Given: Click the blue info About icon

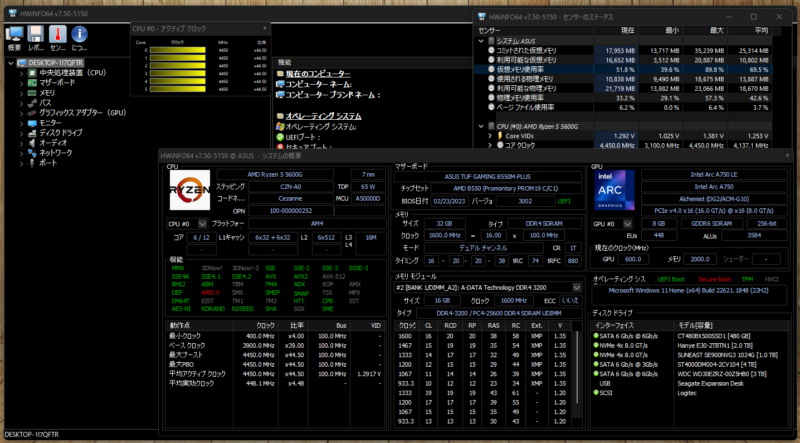Looking at the screenshot, I should tap(79, 35).
